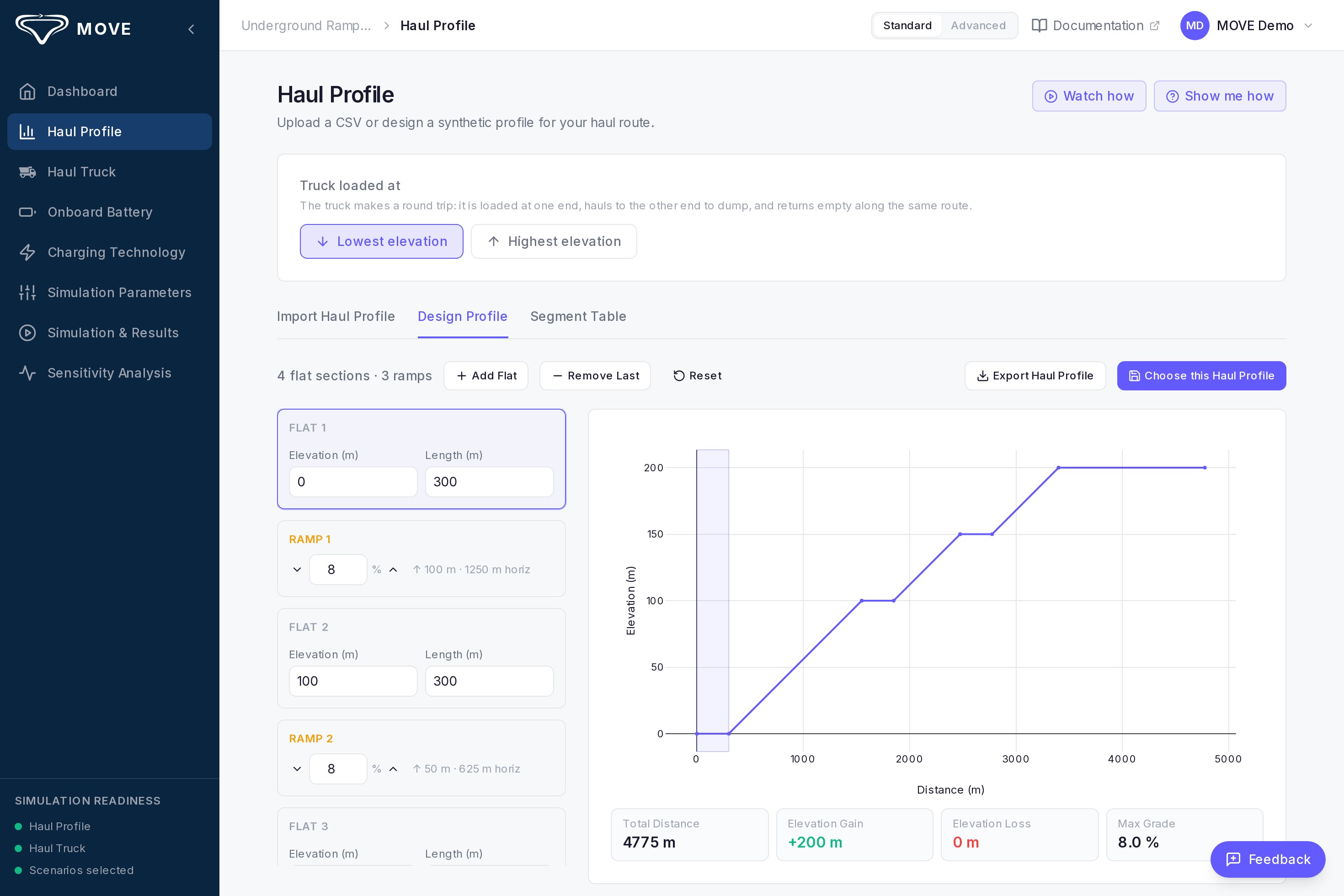The width and height of the screenshot is (1344, 896).
Task: Switch to Advanced mode
Action: point(978,26)
